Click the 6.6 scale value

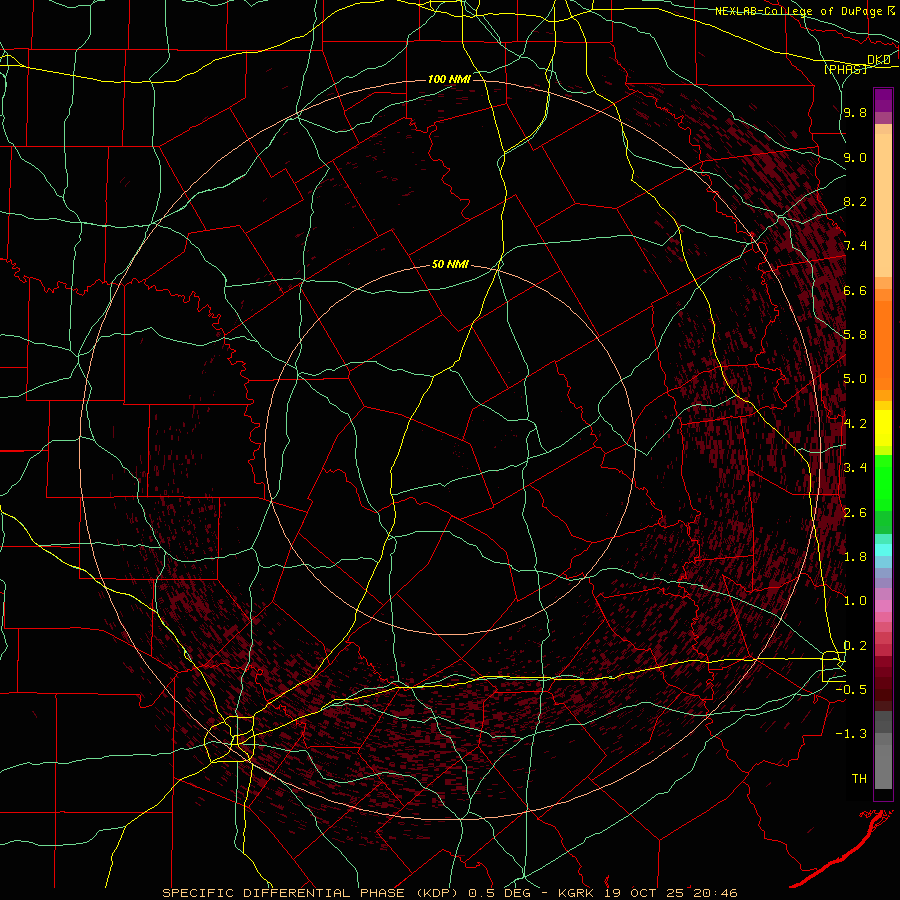[855, 290]
